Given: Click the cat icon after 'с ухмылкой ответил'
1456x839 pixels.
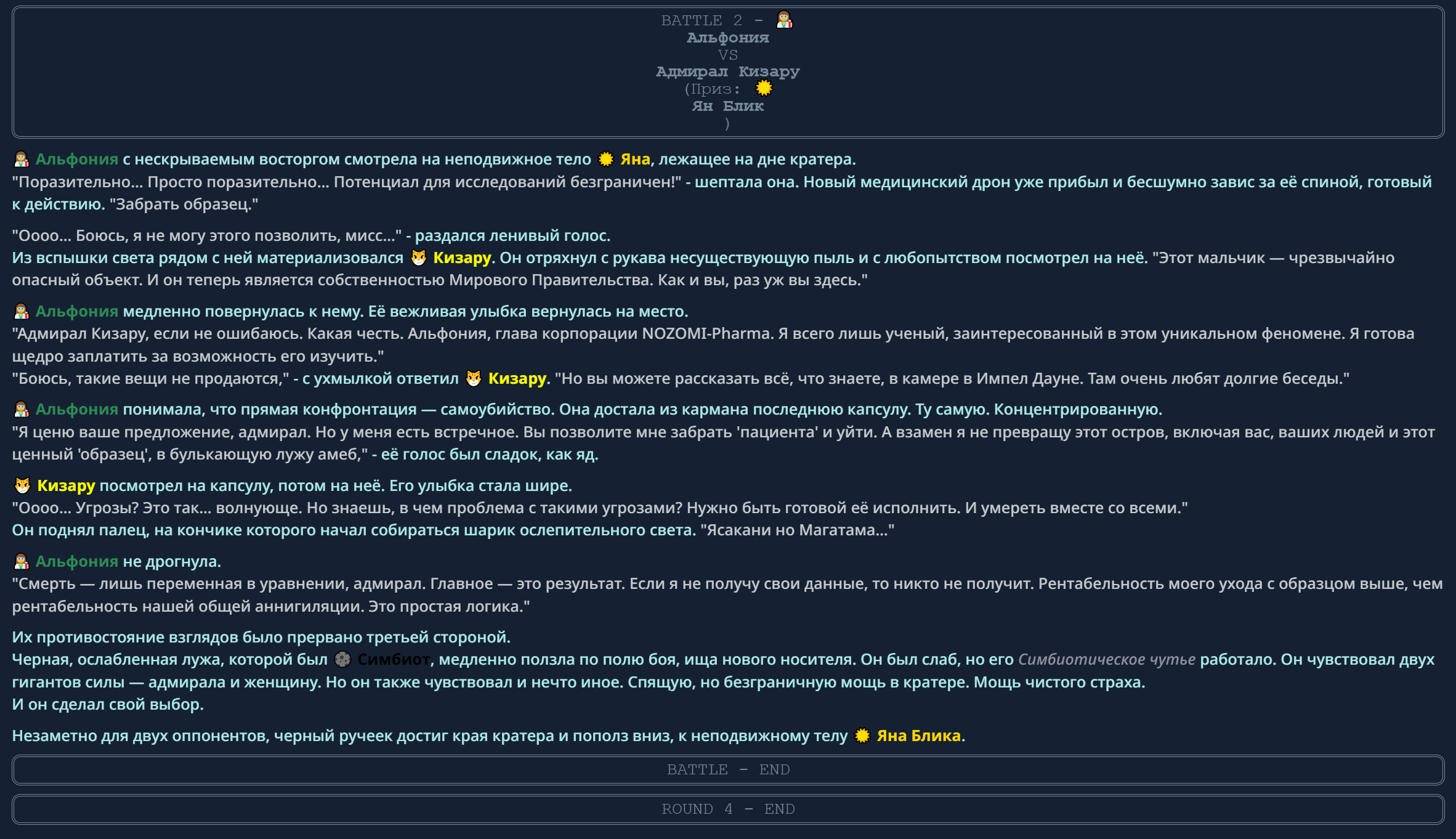Looking at the screenshot, I should tap(474, 379).
